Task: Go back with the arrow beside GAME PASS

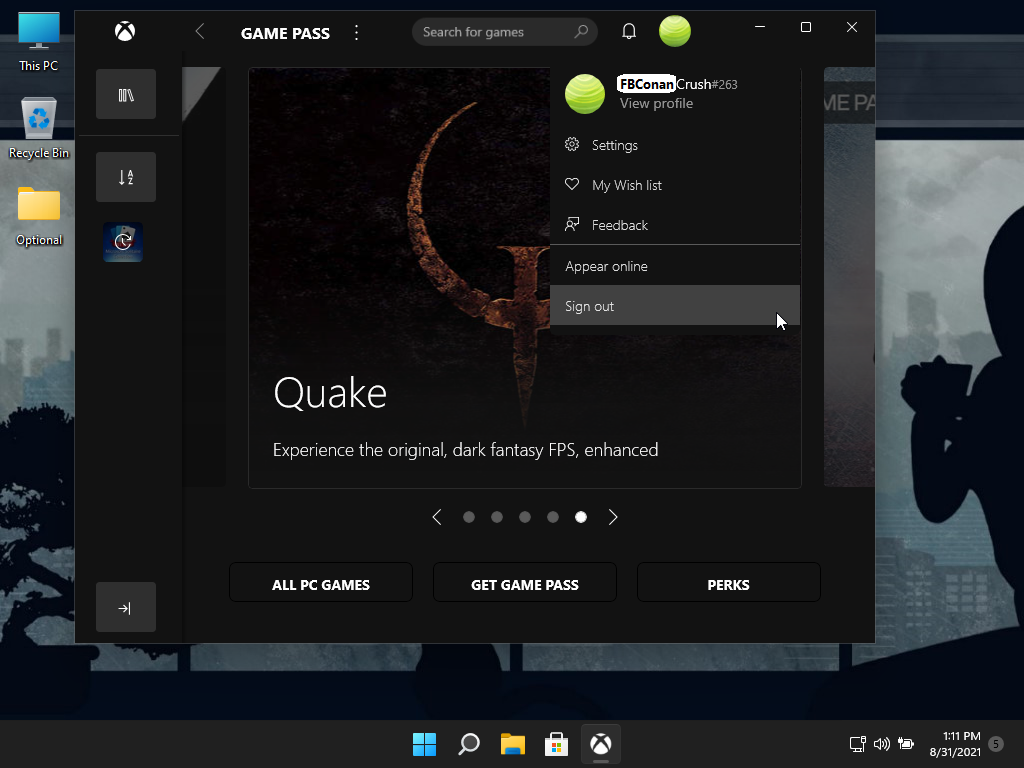Action: click(200, 31)
